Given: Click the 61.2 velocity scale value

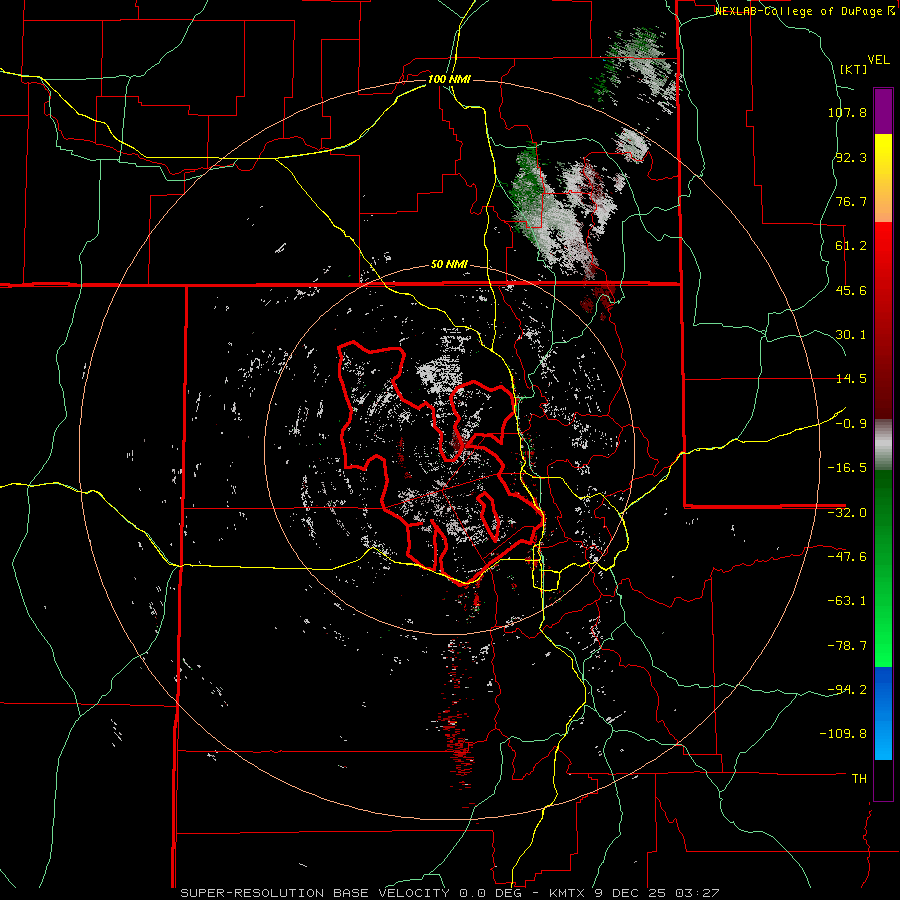Looking at the screenshot, I should tap(851, 246).
